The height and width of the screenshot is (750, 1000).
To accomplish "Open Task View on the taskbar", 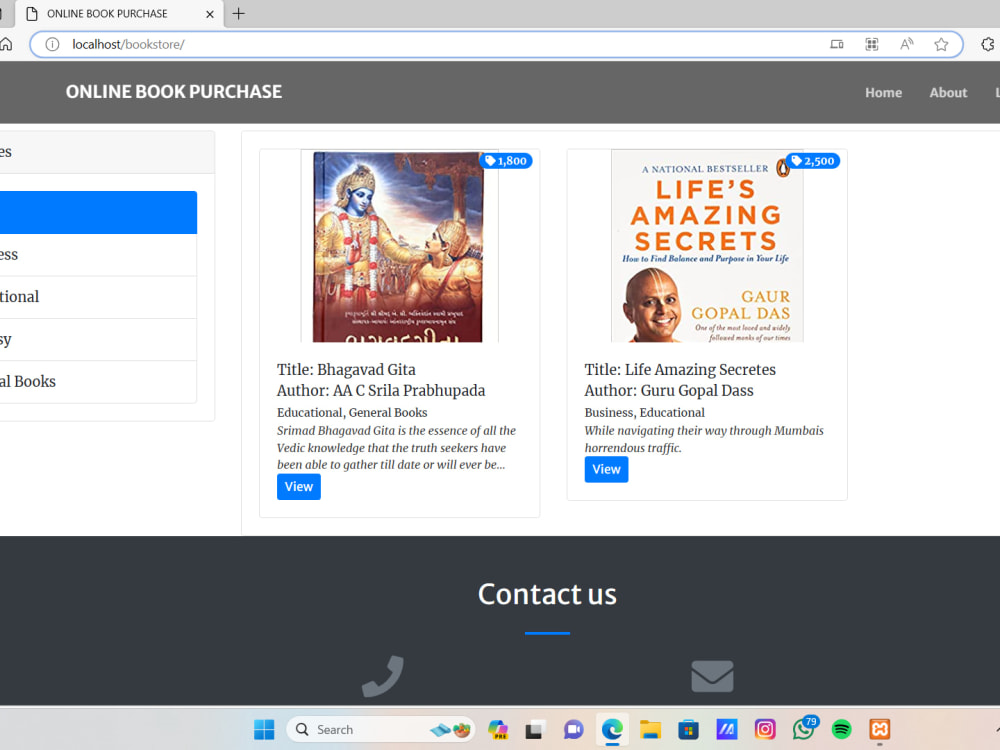I will click(534, 730).
